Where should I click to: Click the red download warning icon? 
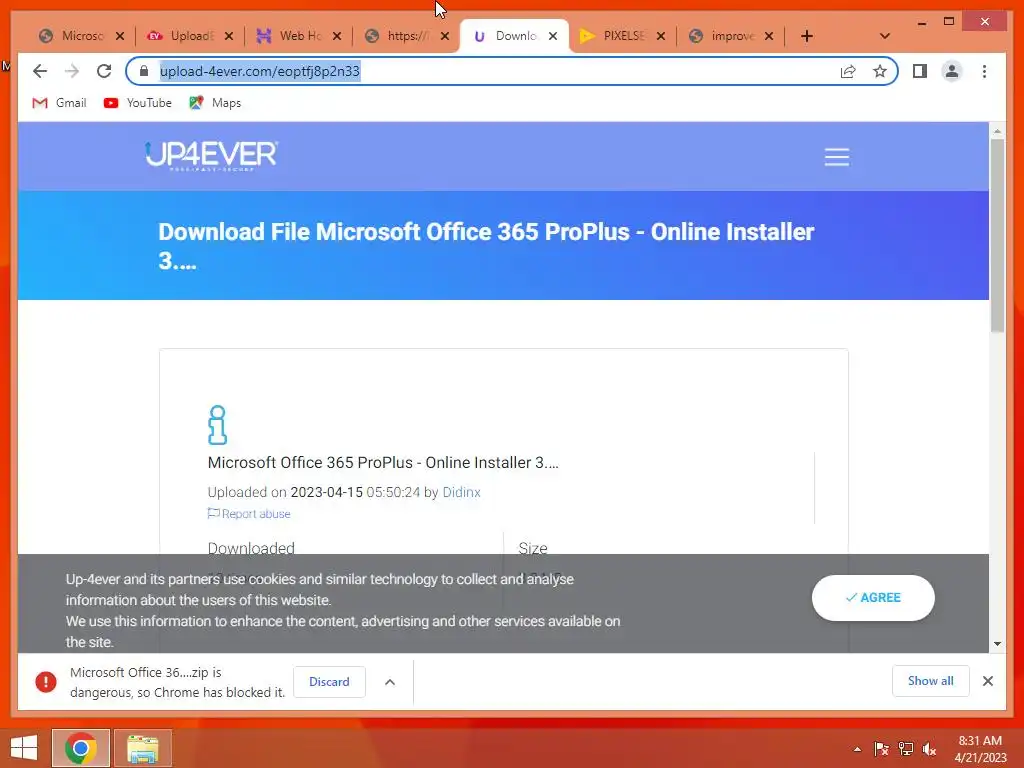(46, 682)
